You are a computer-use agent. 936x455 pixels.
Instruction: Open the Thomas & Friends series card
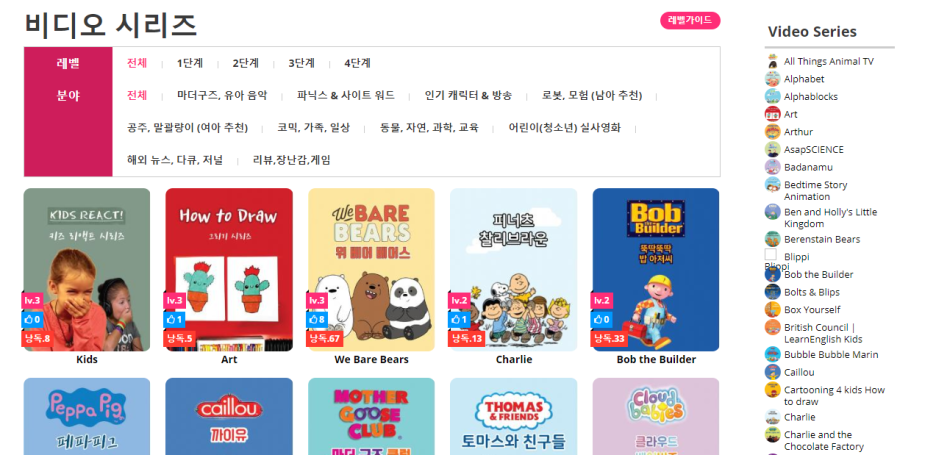tap(514, 416)
